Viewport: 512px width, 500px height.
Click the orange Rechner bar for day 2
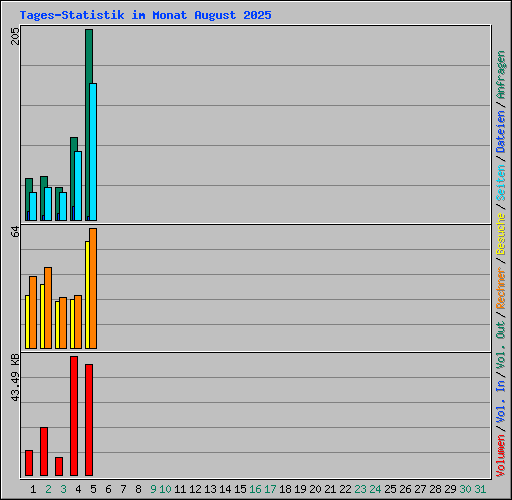tap(48, 308)
